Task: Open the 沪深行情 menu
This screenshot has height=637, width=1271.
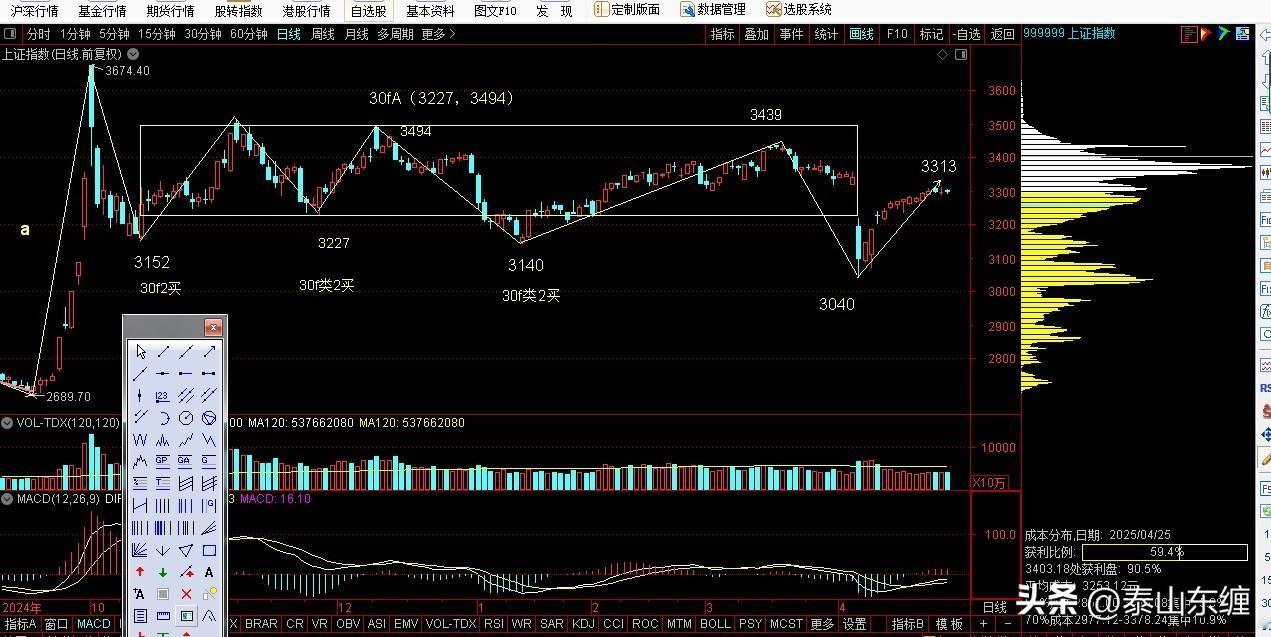Action: (x=35, y=11)
